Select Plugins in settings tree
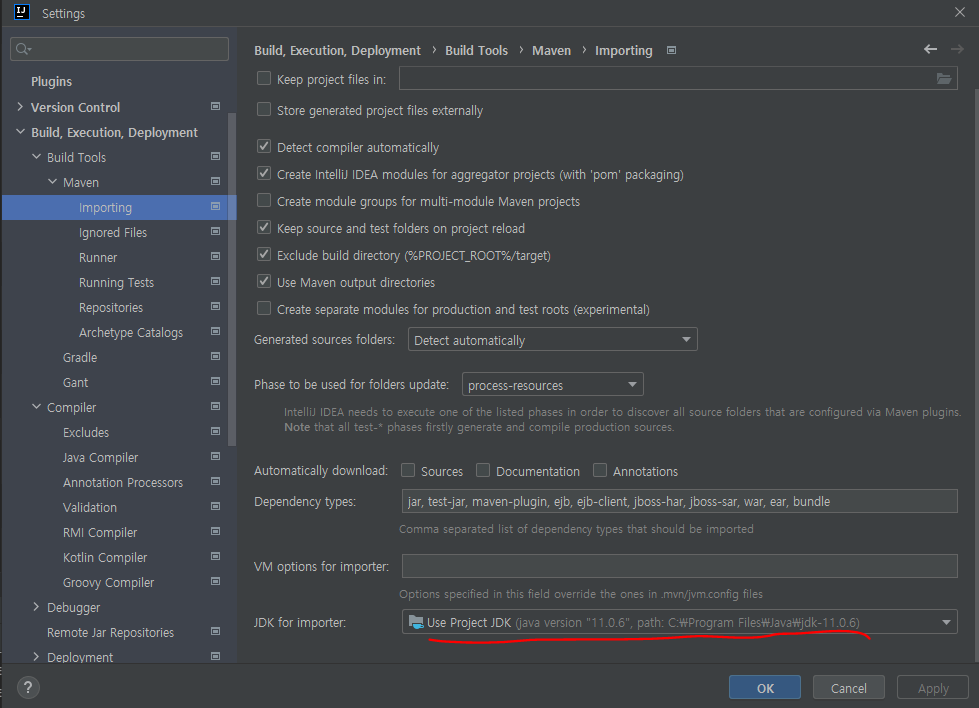Image resolution: width=979 pixels, height=708 pixels. point(51,82)
